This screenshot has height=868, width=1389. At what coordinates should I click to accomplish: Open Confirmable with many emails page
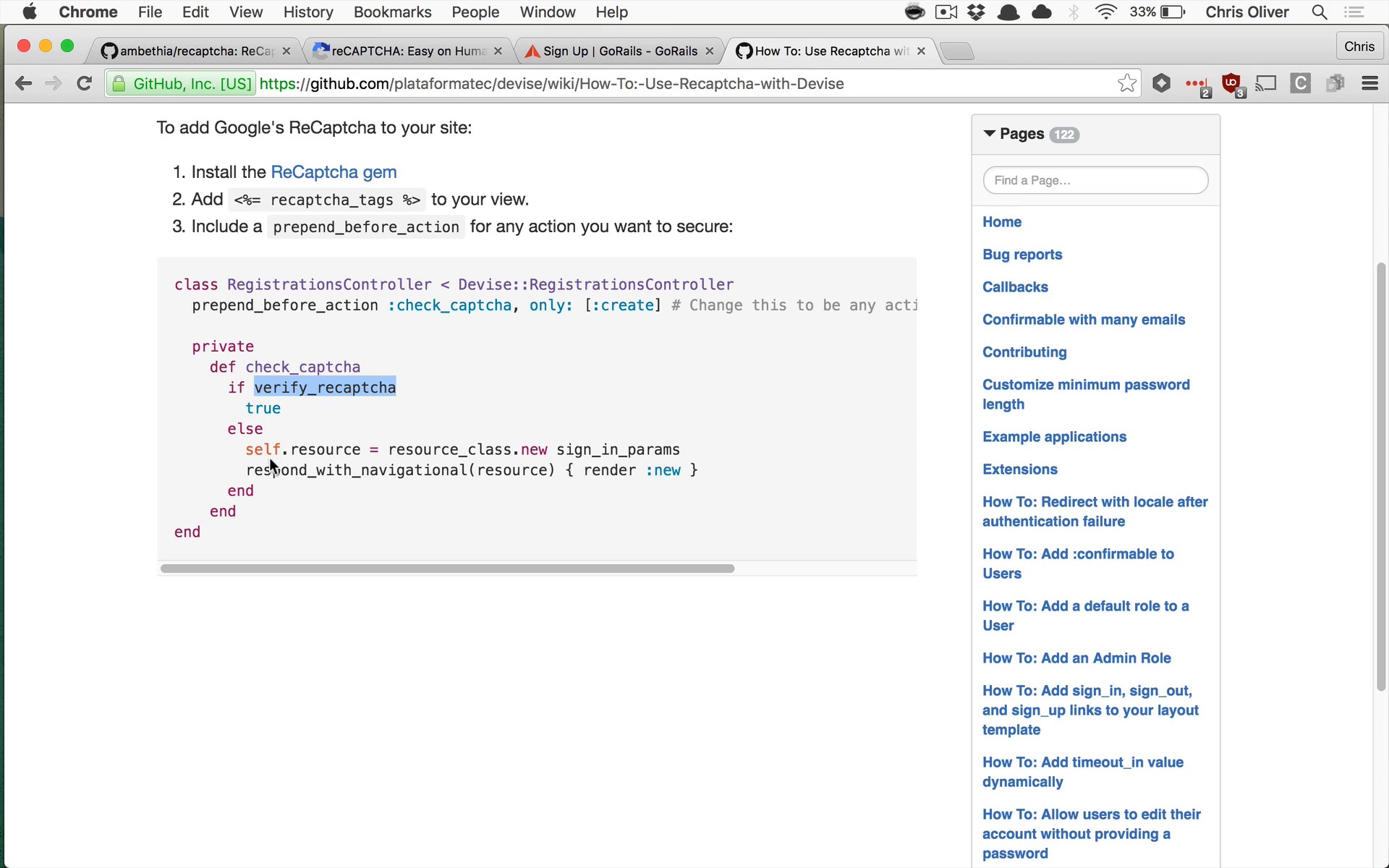click(x=1084, y=320)
